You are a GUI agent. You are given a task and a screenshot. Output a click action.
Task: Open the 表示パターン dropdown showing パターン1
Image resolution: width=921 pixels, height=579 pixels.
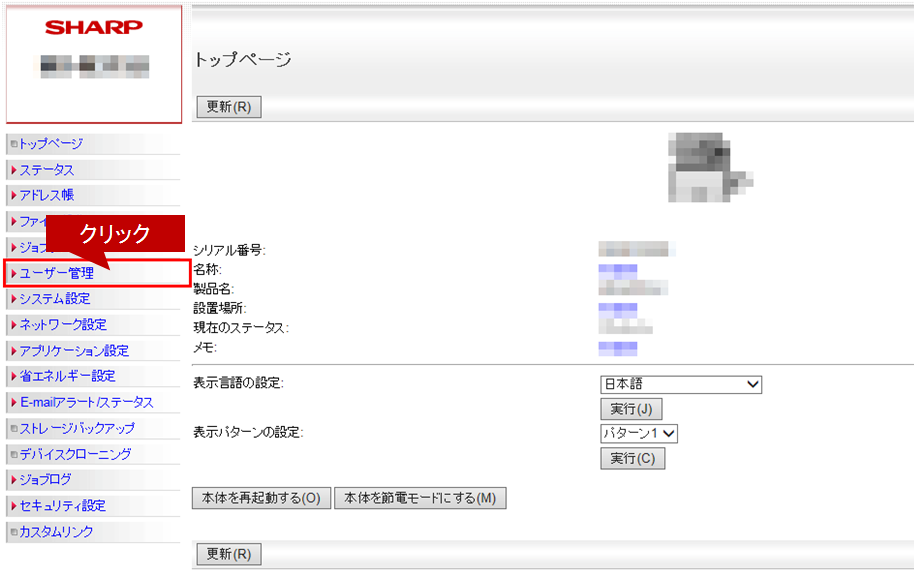point(638,433)
